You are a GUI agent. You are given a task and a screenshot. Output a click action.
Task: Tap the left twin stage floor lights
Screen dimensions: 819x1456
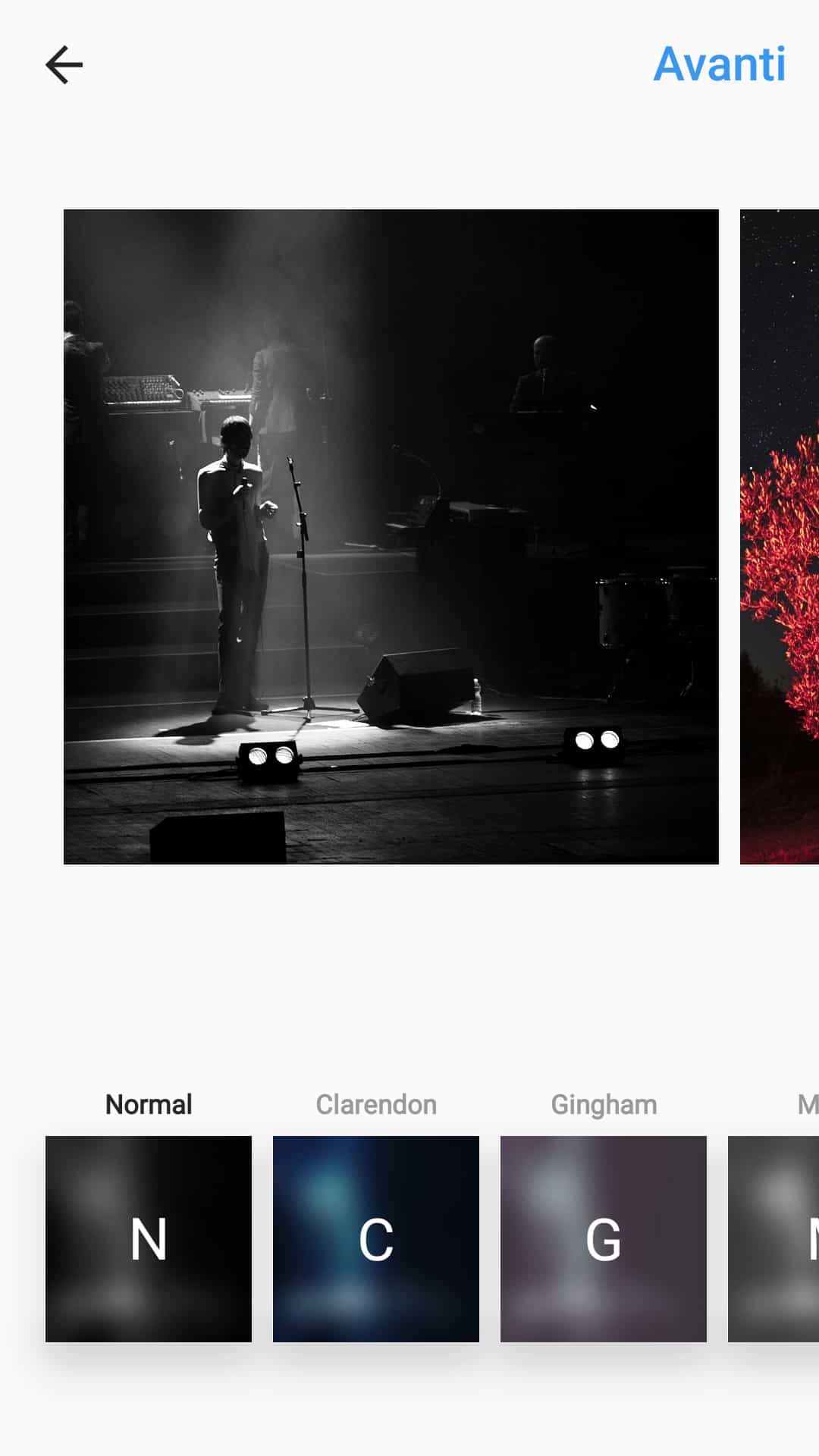click(x=269, y=761)
